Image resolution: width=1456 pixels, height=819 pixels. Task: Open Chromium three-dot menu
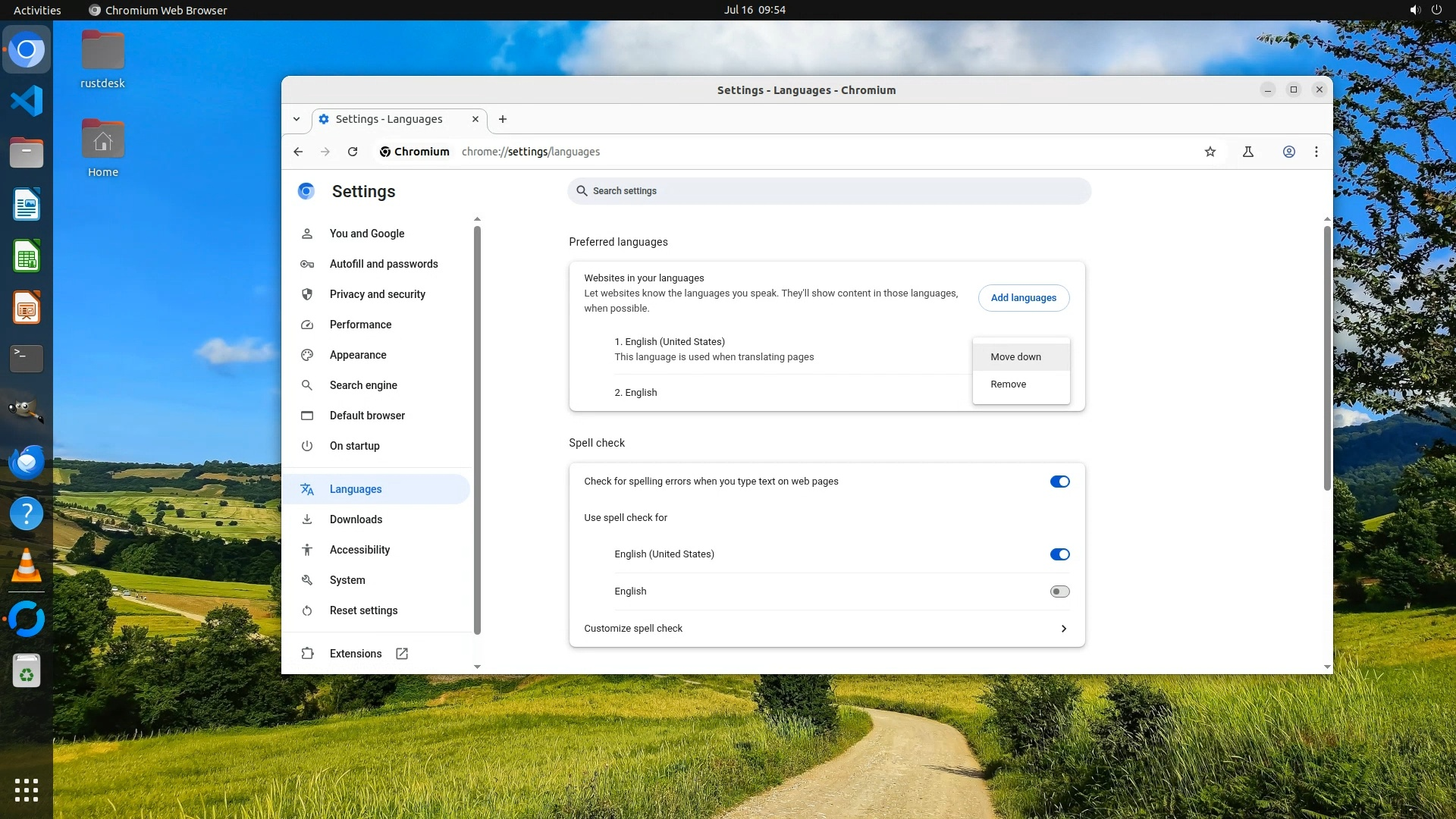(x=1316, y=152)
